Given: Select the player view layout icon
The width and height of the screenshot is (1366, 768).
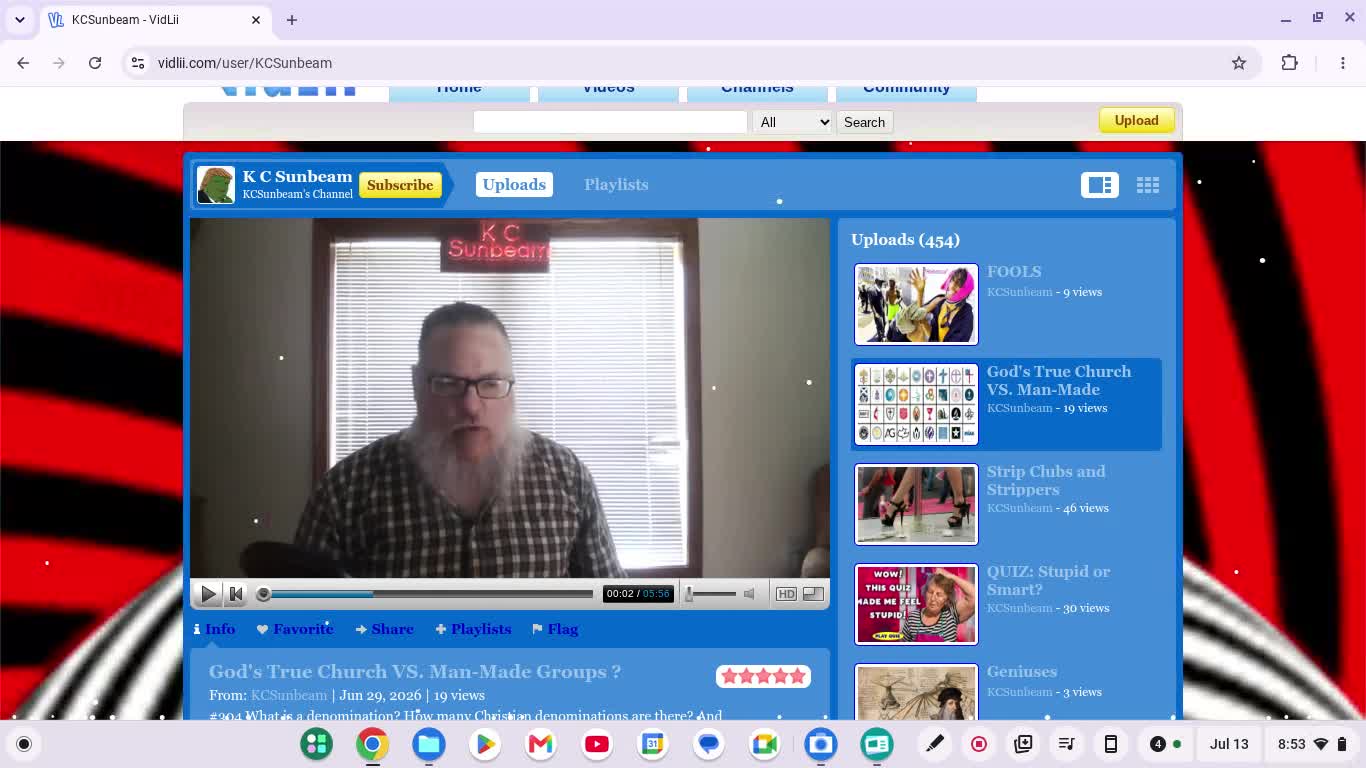Looking at the screenshot, I should tap(1100, 185).
